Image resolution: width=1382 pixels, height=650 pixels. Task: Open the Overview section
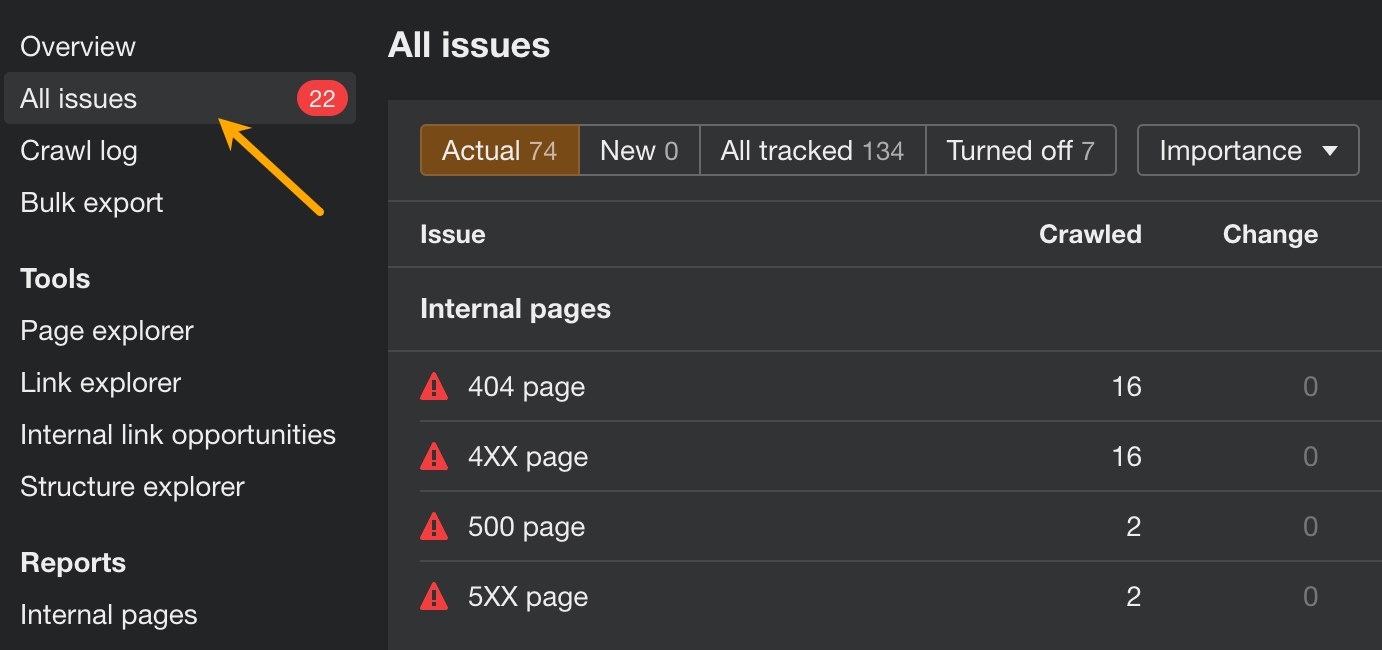click(x=77, y=45)
